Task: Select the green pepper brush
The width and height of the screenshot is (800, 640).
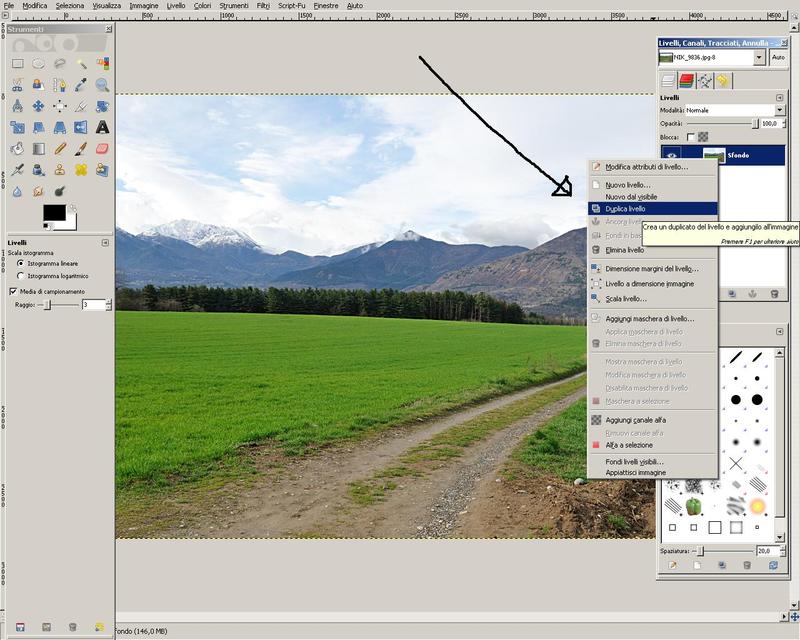Action: point(692,506)
